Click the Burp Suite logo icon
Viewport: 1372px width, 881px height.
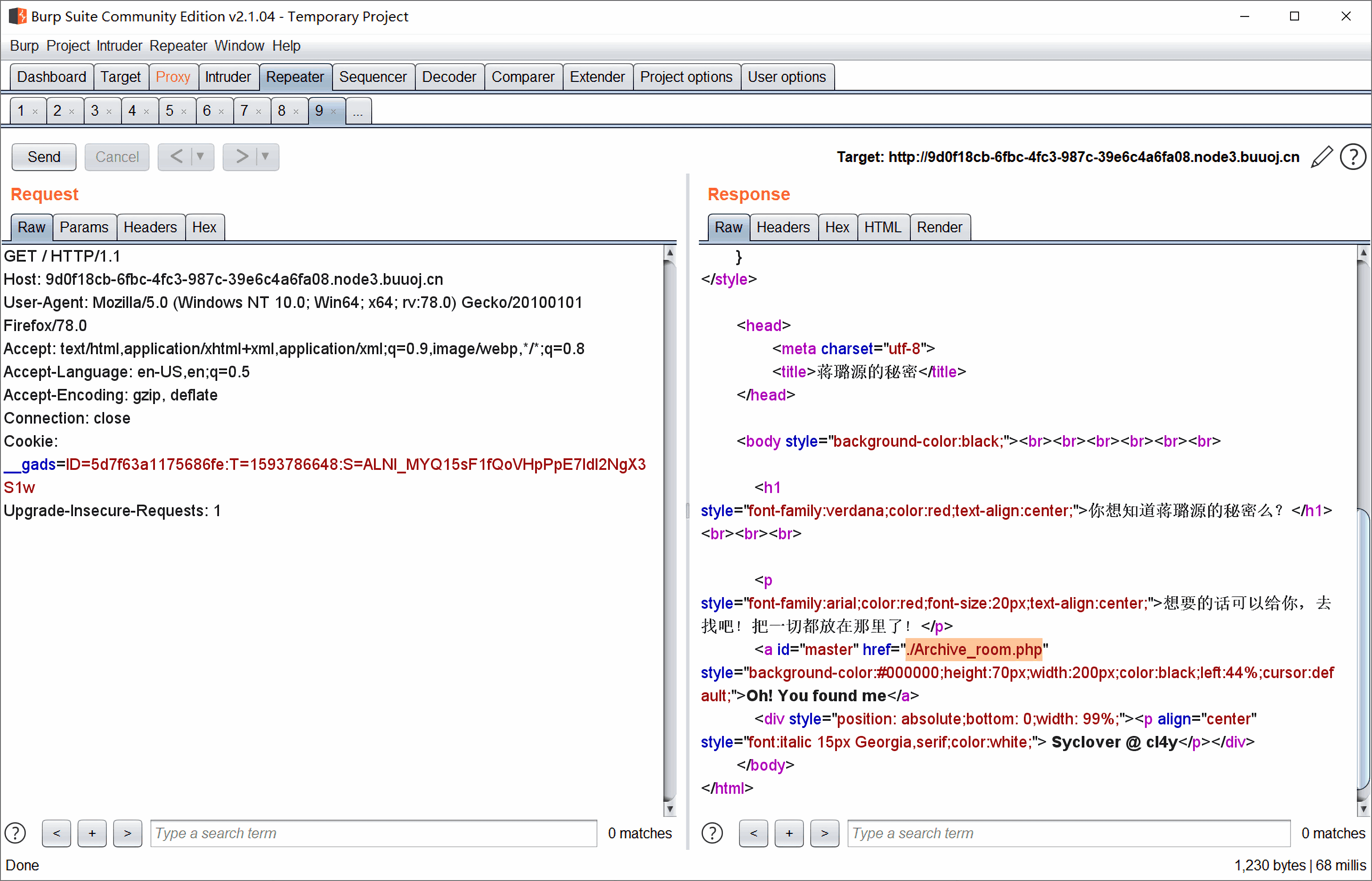[x=17, y=16]
